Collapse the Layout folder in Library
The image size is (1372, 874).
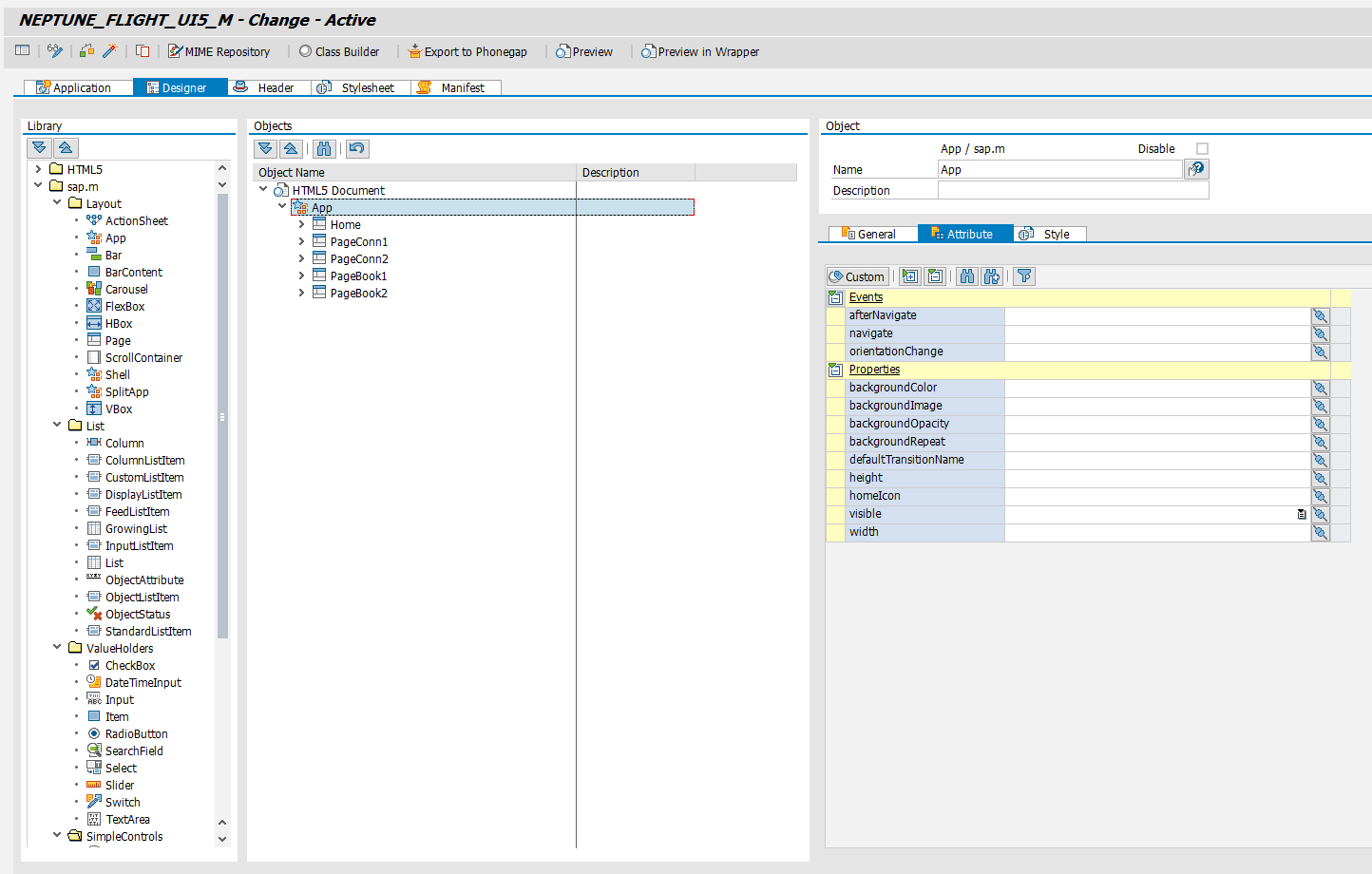(x=57, y=203)
